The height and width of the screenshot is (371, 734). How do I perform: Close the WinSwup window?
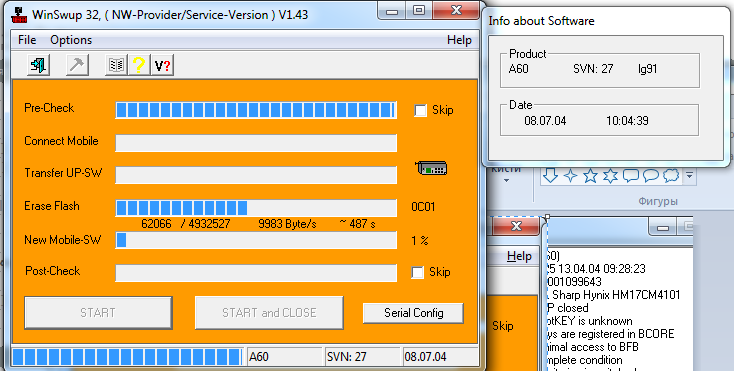point(456,10)
